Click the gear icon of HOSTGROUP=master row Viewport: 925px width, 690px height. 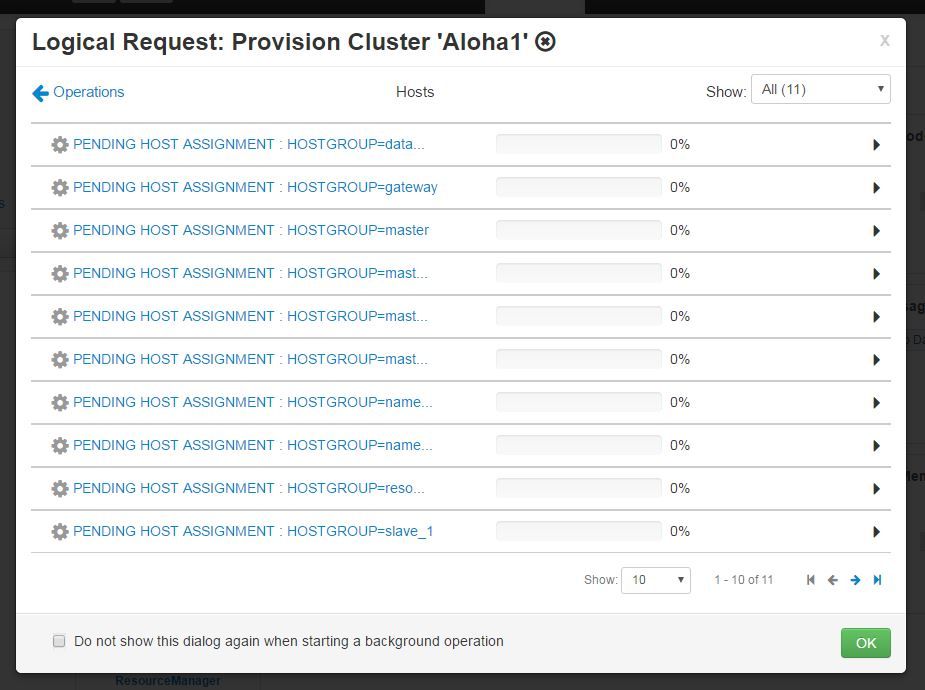[x=60, y=231]
